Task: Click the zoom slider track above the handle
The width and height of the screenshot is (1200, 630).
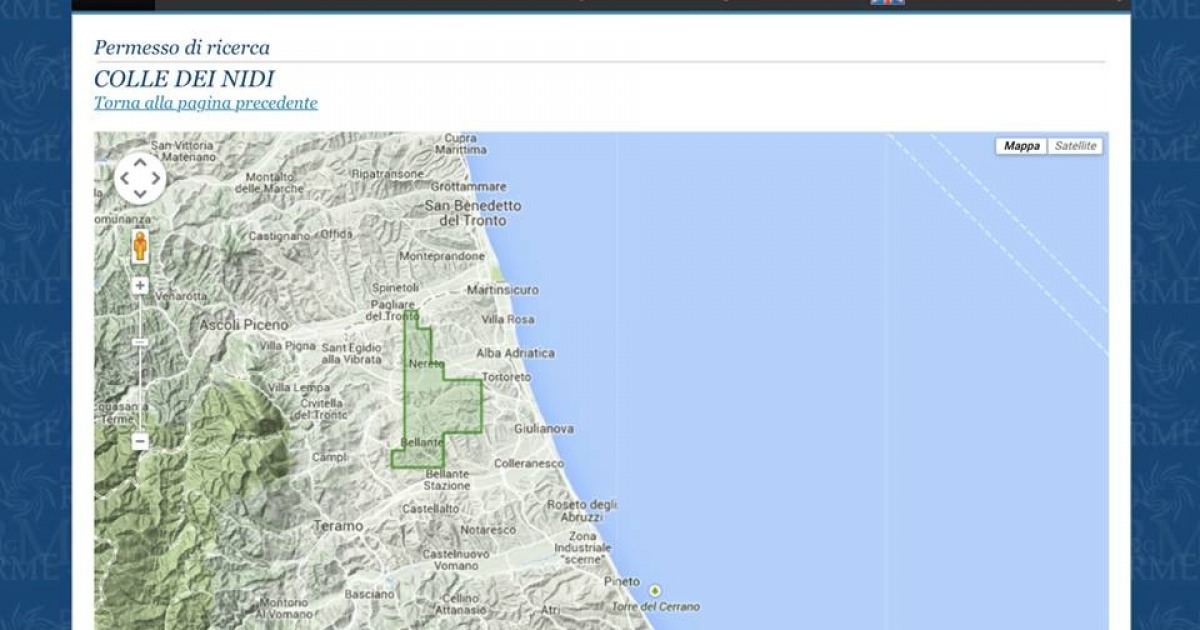Action: 140,315
